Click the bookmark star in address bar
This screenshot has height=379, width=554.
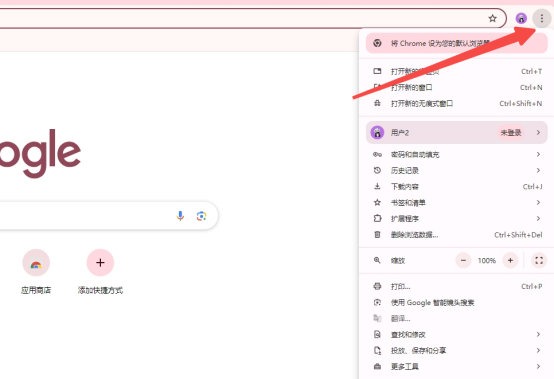pyautogui.click(x=492, y=18)
